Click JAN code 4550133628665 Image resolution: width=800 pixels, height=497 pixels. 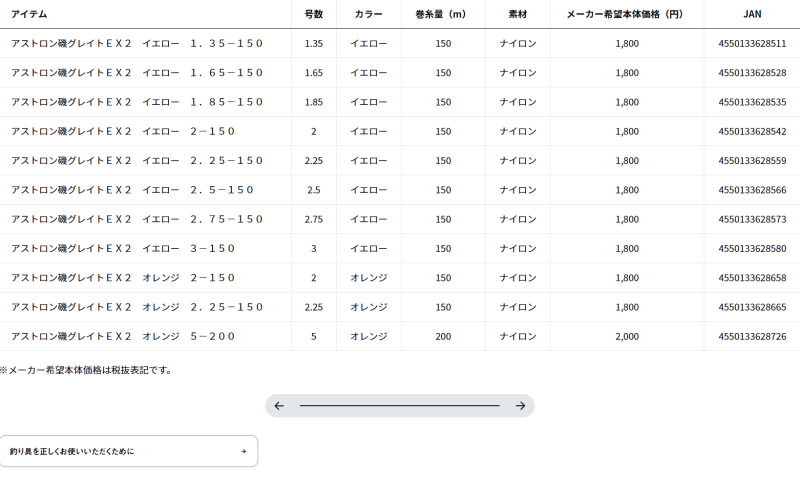[x=752, y=307]
